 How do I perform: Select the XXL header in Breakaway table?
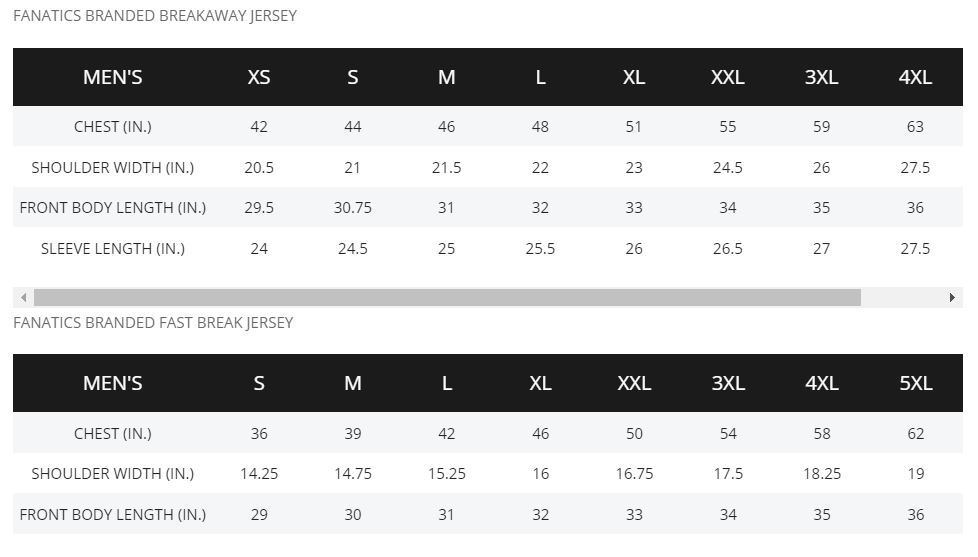[727, 77]
